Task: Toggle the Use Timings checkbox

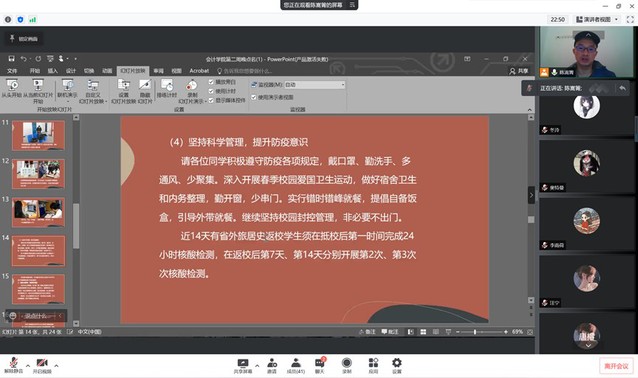Action: click(211, 91)
